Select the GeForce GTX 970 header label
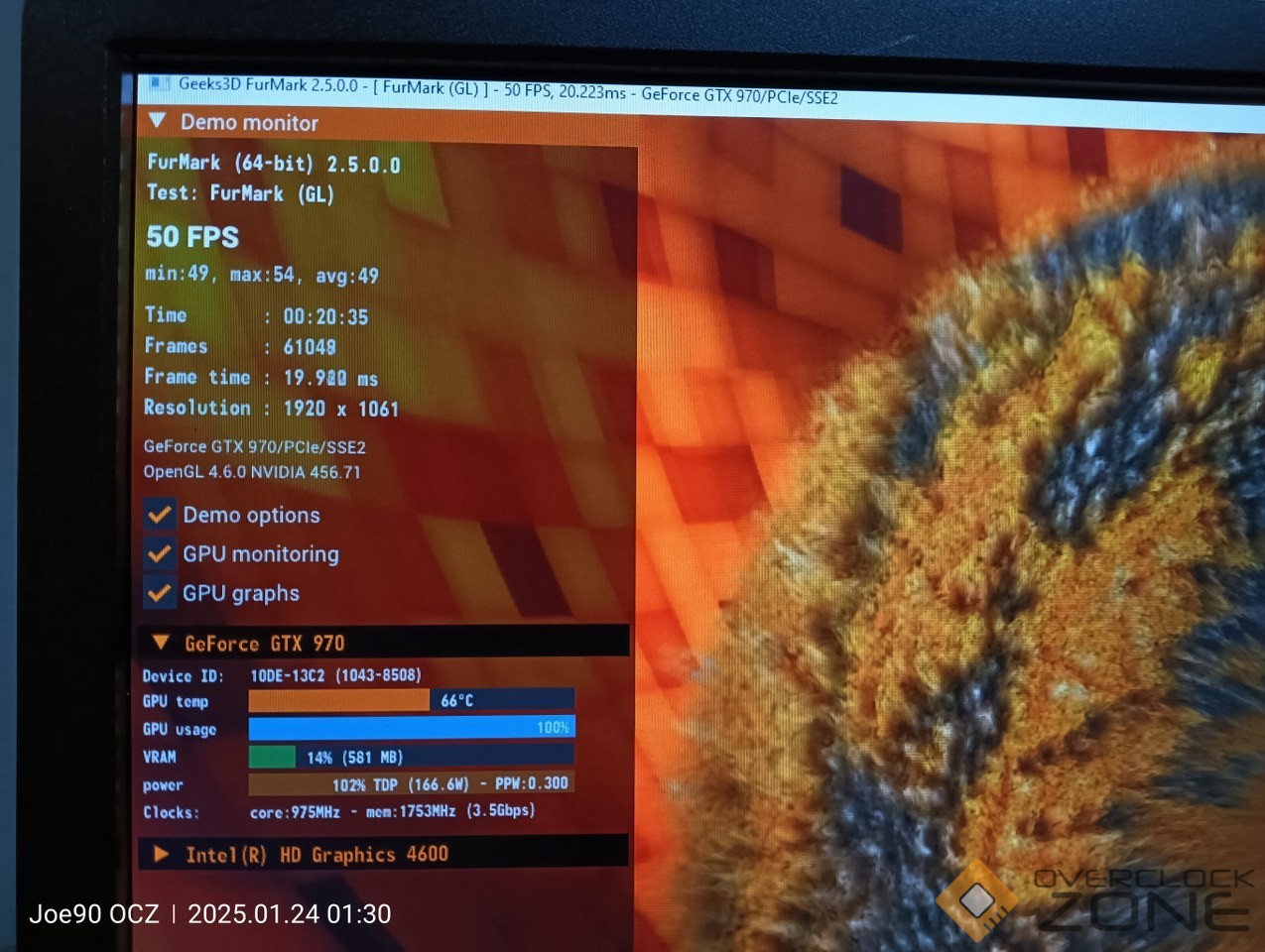The image size is (1265, 952). point(265,644)
